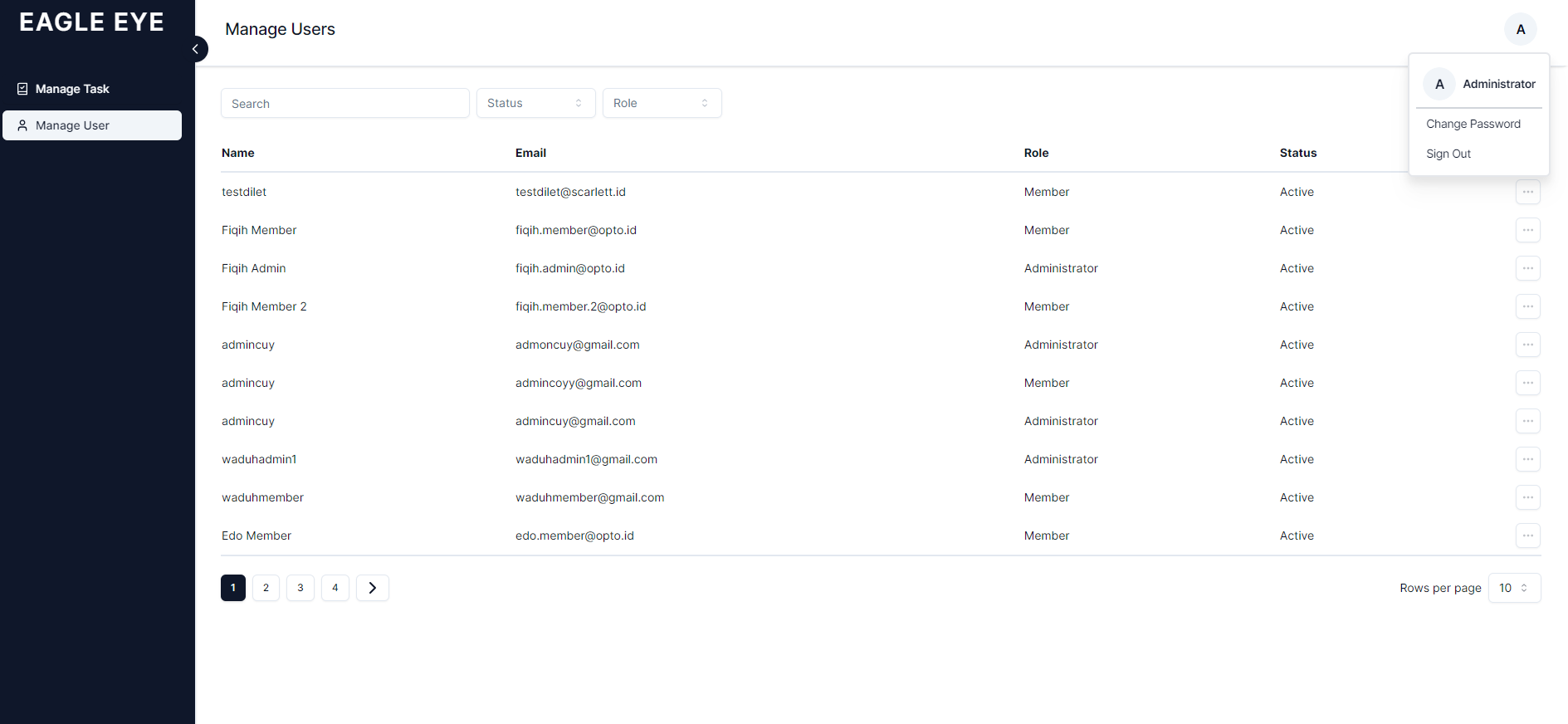Viewport: 1568px width, 724px height.
Task: Open actions menu for admincoyy@gmail.com row
Action: click(x=1527, y=383)
